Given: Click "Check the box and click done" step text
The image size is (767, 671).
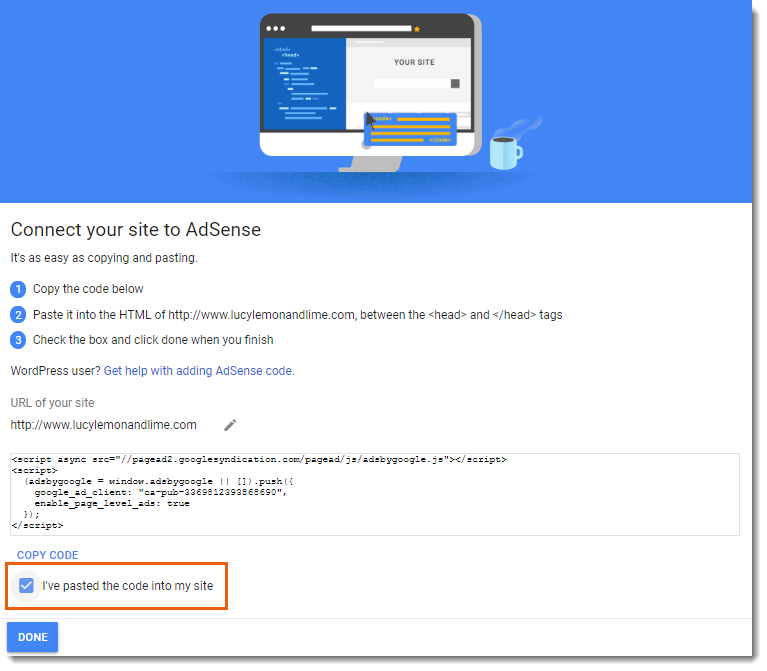Looking at the screenshot, I should pos(153,340).
